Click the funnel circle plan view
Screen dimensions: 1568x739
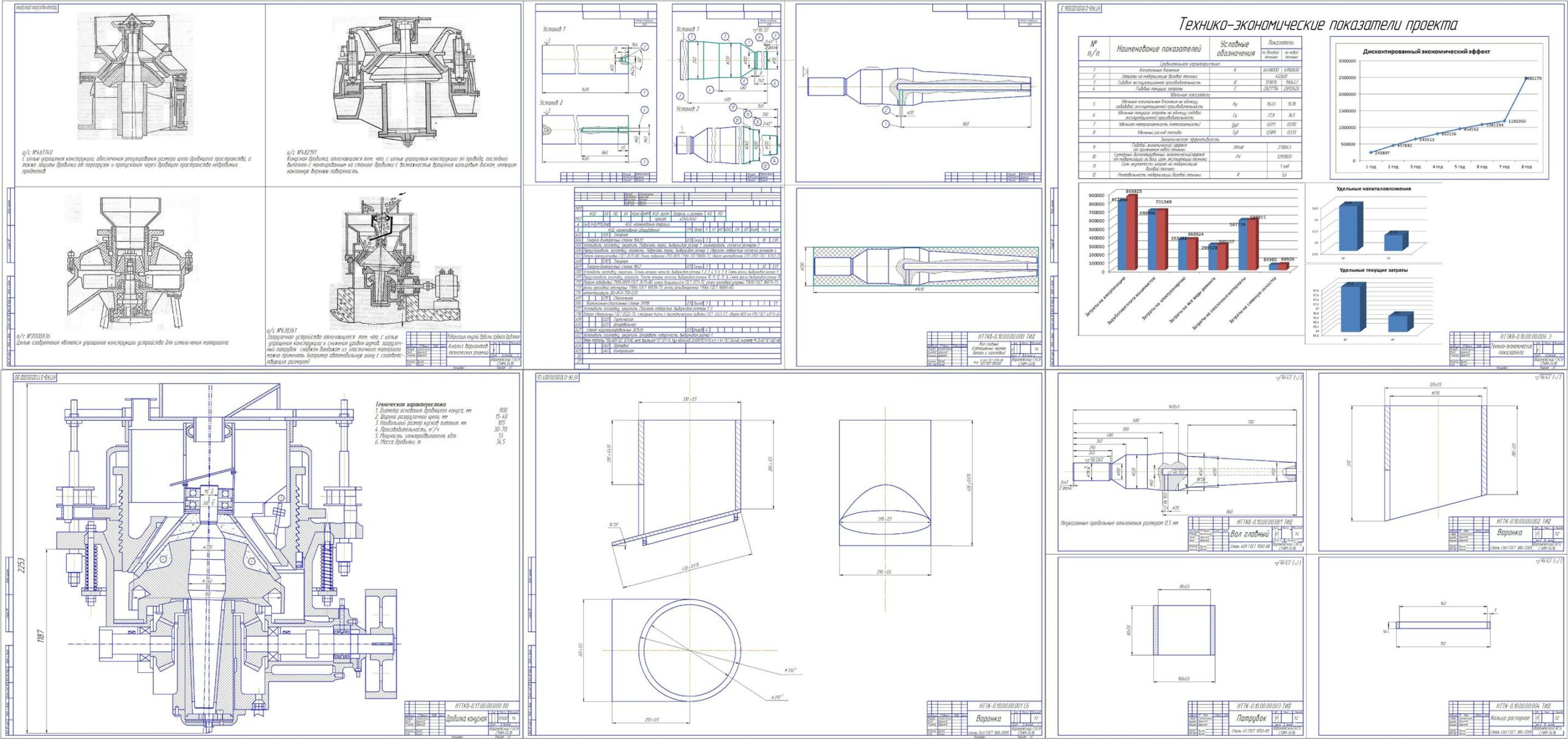[x=688, y=650]
